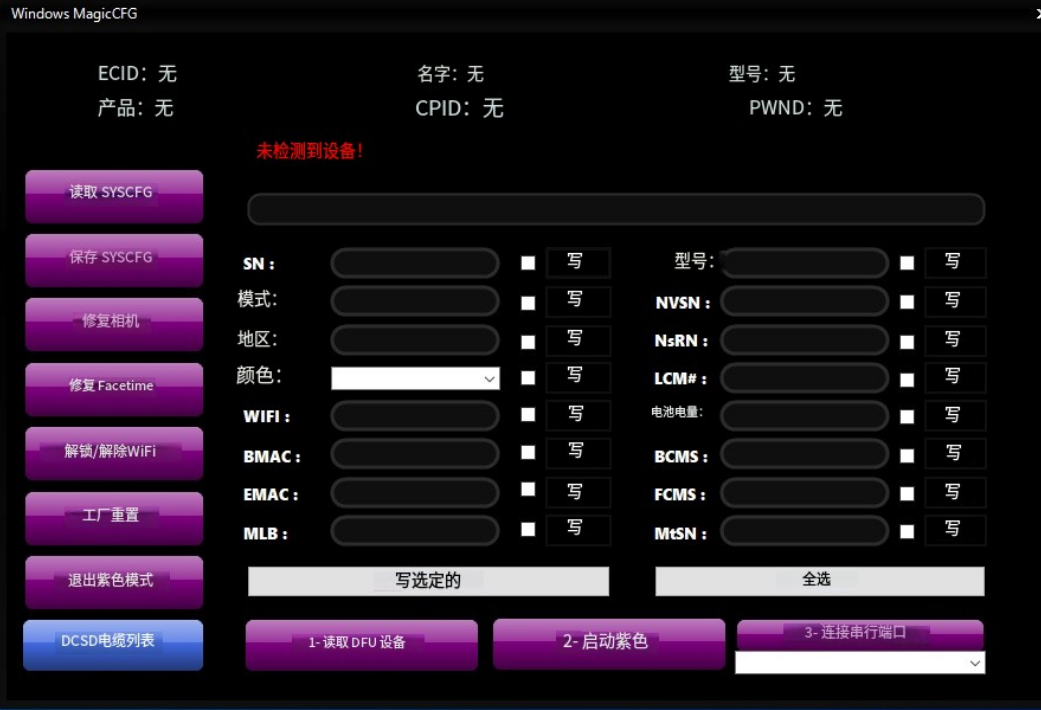Viewport: 1041px width, 710px height.
Task: Click 读取 SYSCFG button
Action: (x=113, y=195)
